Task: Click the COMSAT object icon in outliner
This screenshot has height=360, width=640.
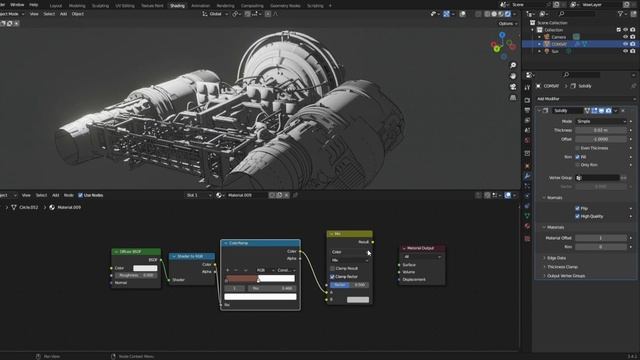Action: [x=547, y=44]
